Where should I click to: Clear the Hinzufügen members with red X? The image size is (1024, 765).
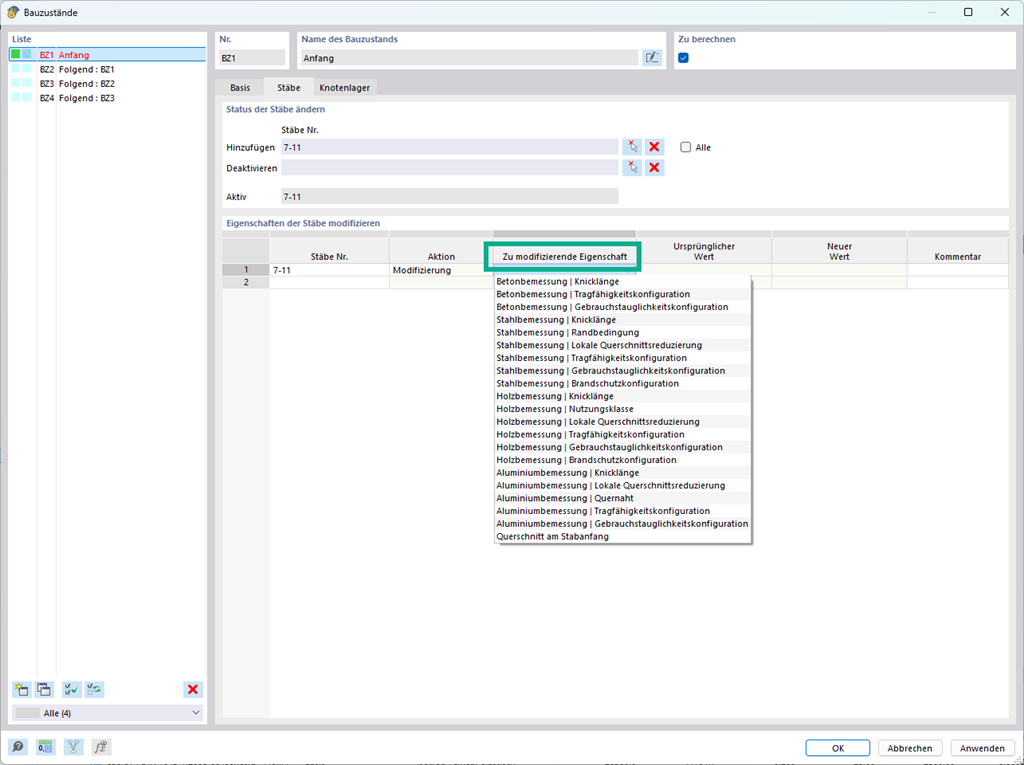coord(654,147)
